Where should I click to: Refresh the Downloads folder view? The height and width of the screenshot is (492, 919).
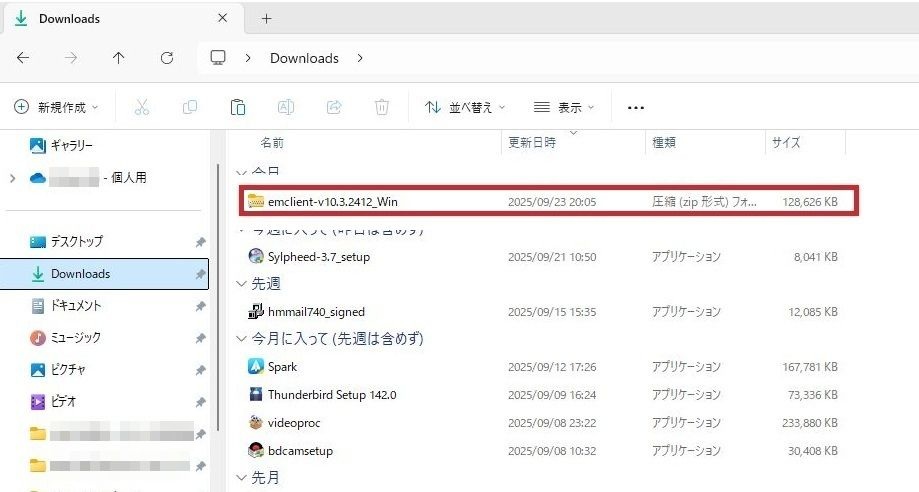pyautogui.click(x=167, y=58)
